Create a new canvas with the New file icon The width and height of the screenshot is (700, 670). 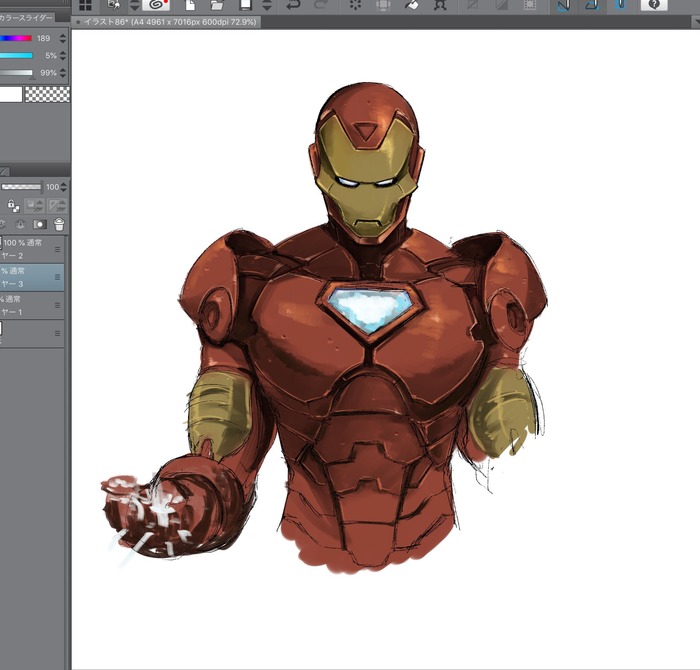pos(190,5)
